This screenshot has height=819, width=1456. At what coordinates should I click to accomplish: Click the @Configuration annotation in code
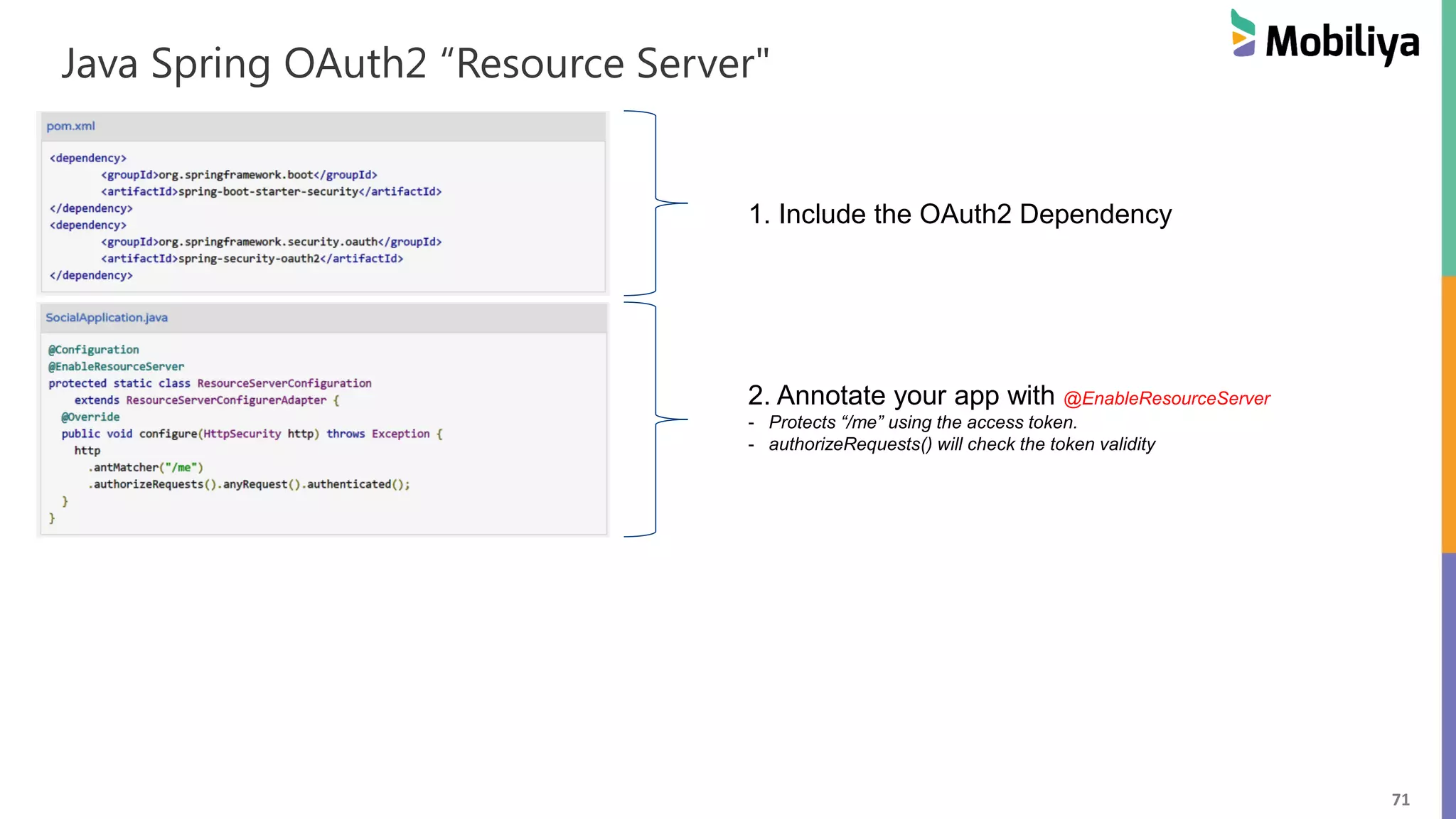(x=94, y=350)
